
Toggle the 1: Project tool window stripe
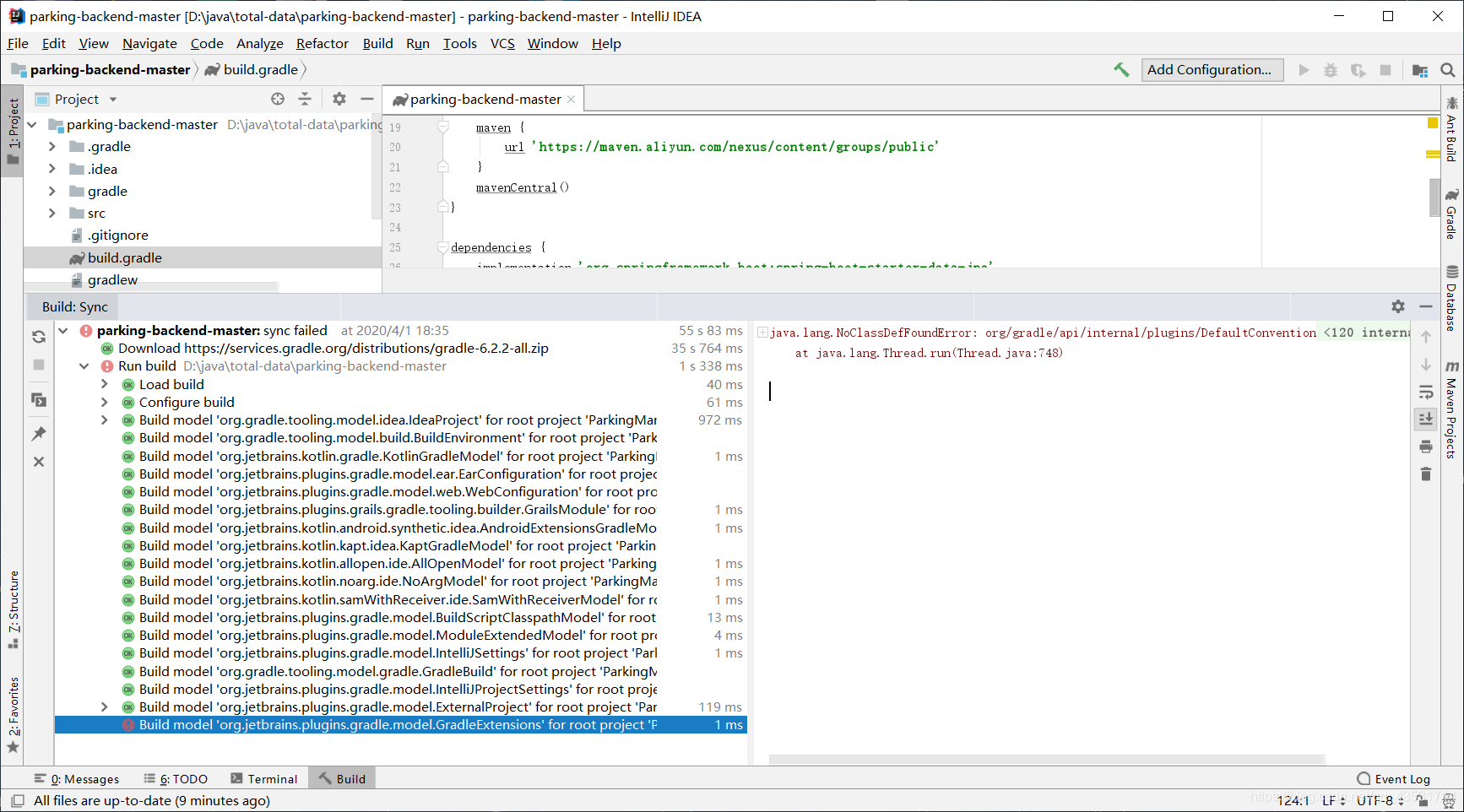(x=13, y=131)
